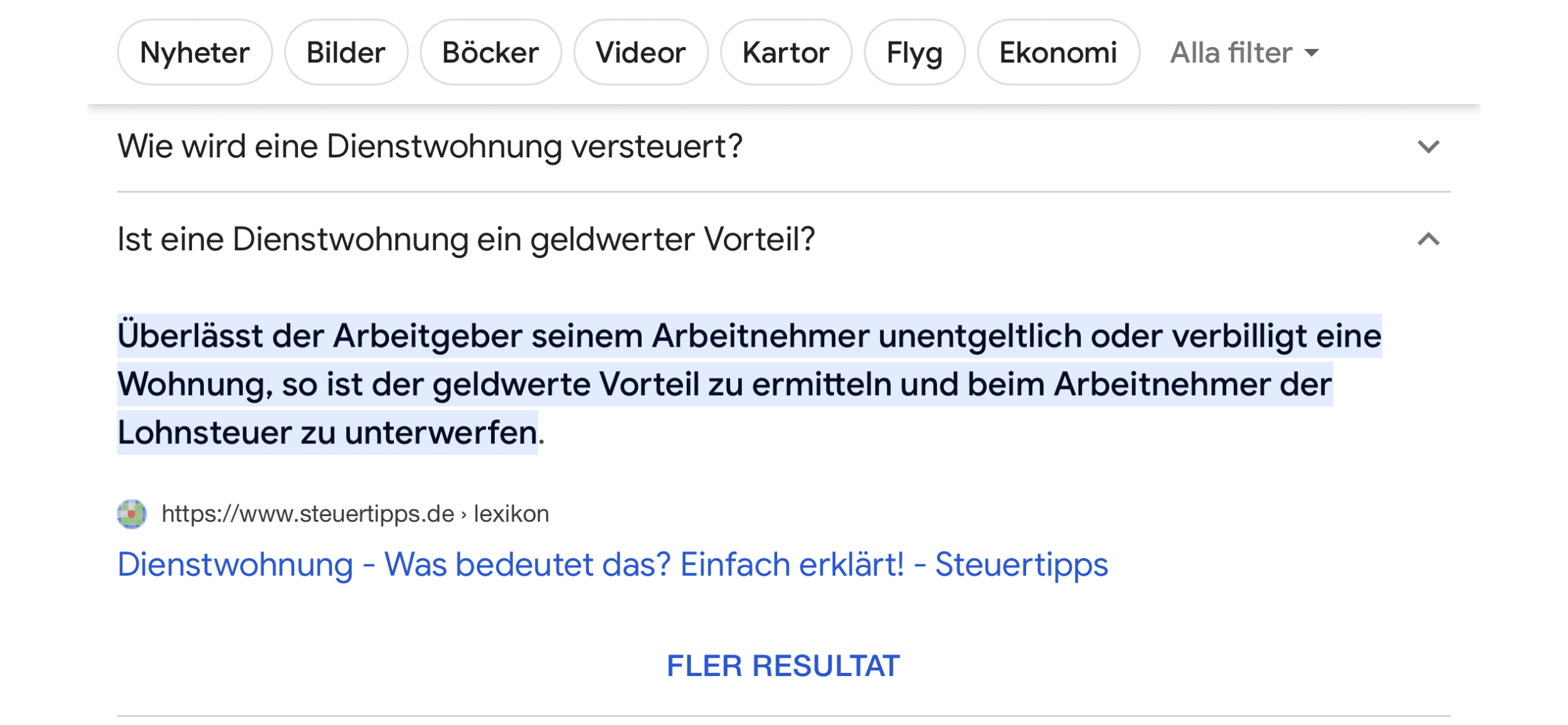Click the https://www.steuertipps.de URL text
The image size is (1568, 725).
pos(307,514)
